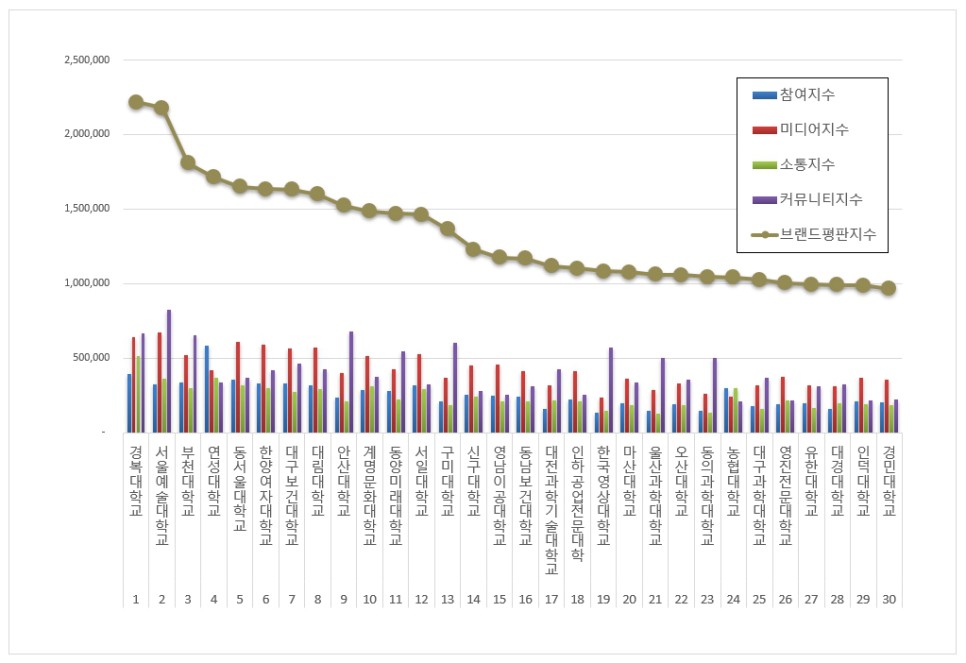Click the 서울예술대학교 axis label
Image resolution: width=966 pixels, height=663 pixels.
(162, 495)
